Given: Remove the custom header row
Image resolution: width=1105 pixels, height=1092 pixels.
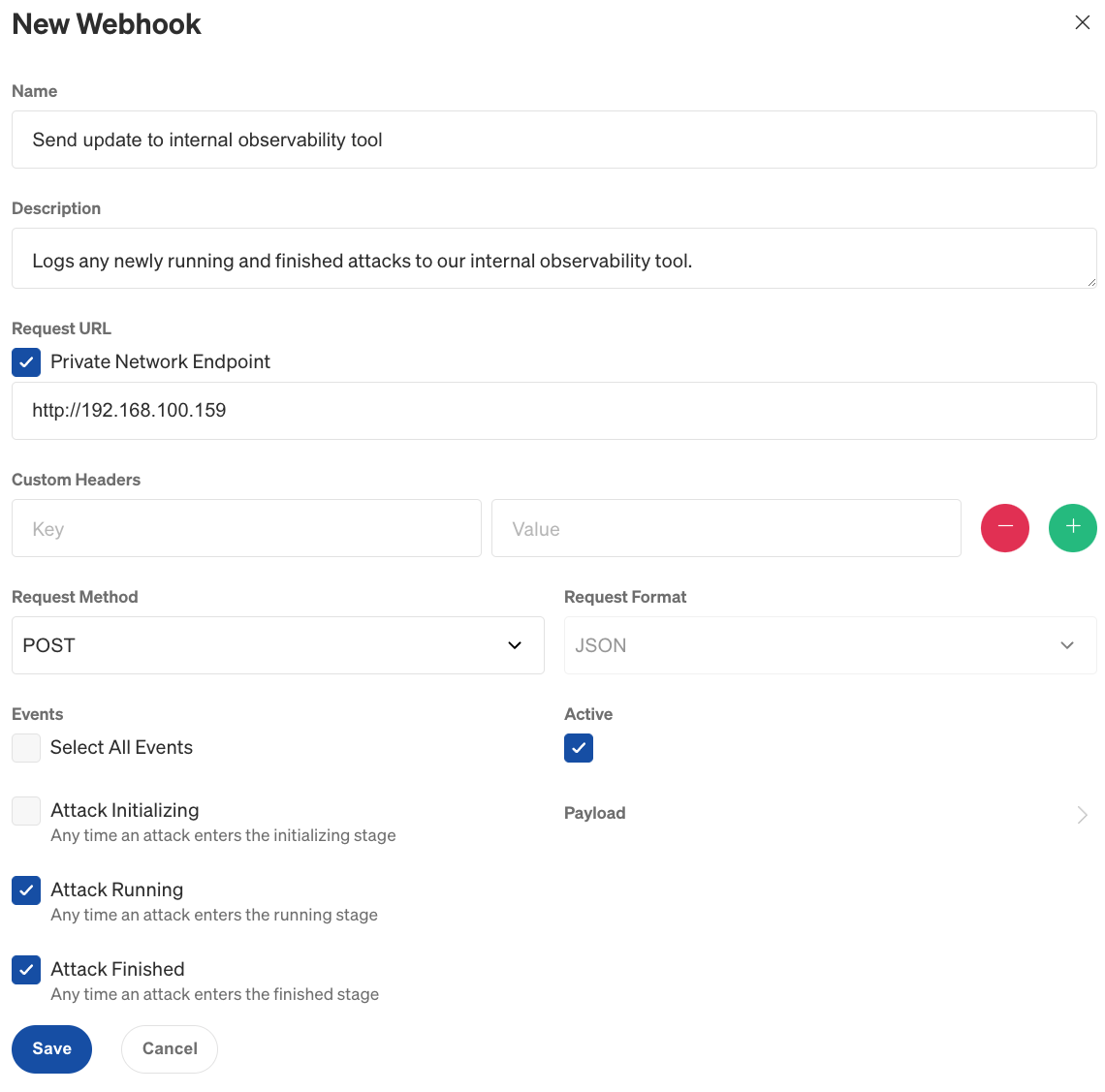Looking at the screenshot, I should [x=1004, y=528].
